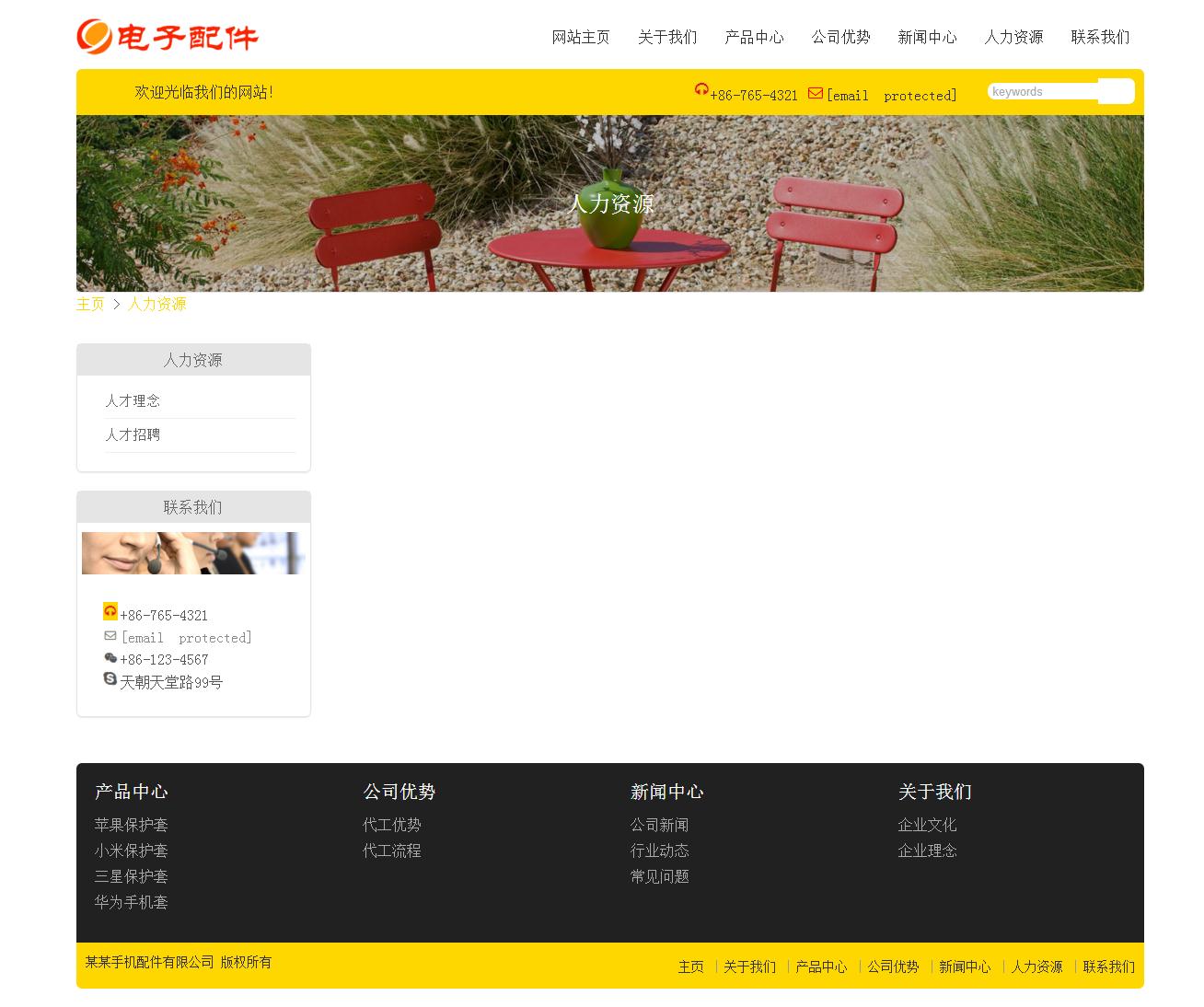Select 人才招聘 in the sidebar list

point(133,435)
